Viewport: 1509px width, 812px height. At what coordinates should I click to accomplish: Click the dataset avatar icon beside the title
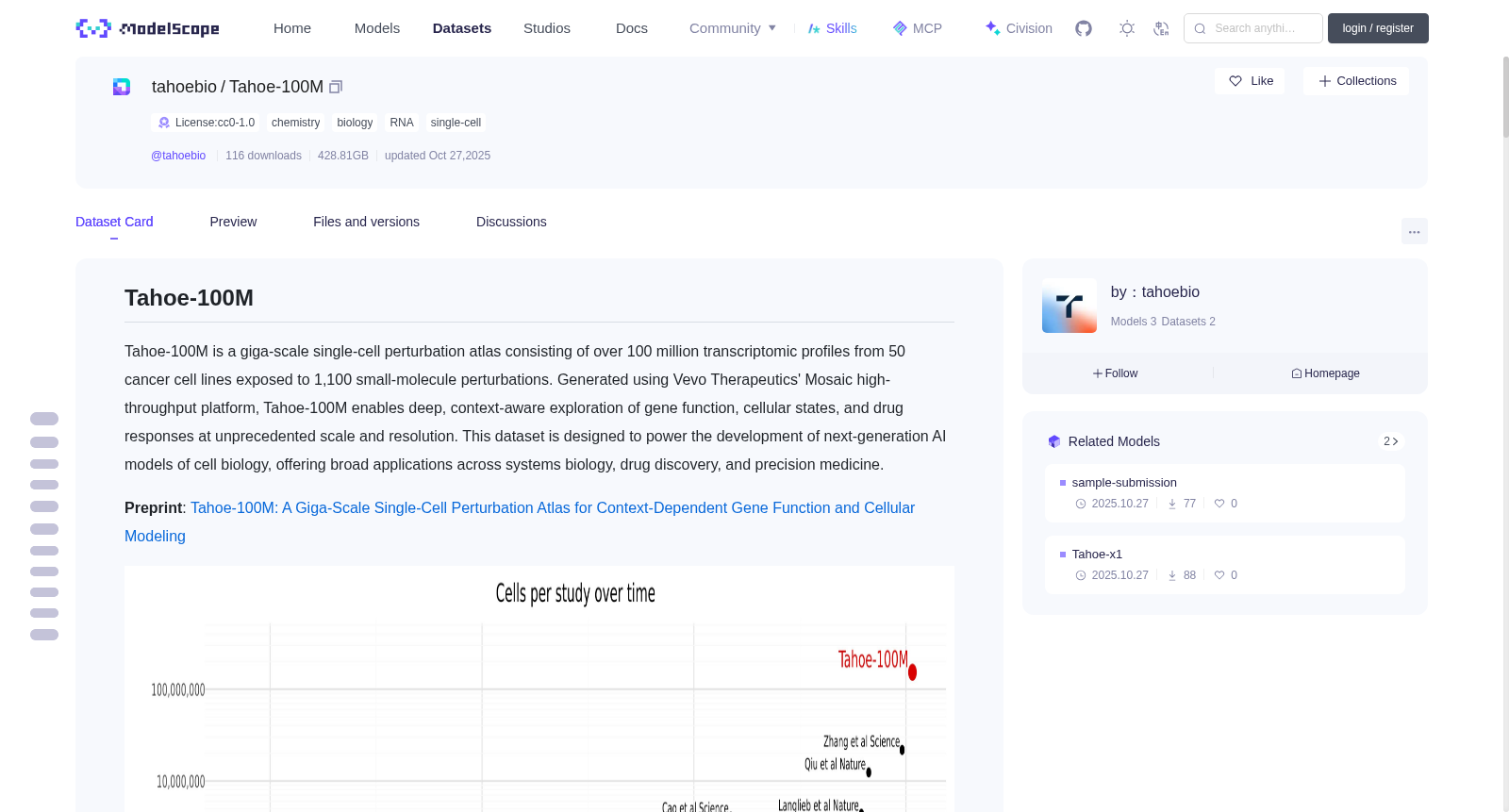coord(122,87)
